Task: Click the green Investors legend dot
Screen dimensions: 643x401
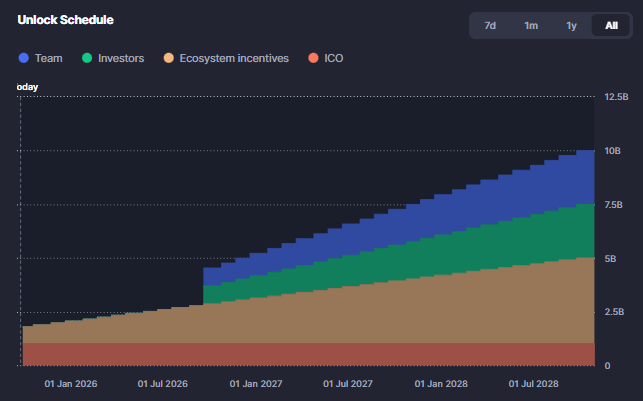Action: coord(87,58)
